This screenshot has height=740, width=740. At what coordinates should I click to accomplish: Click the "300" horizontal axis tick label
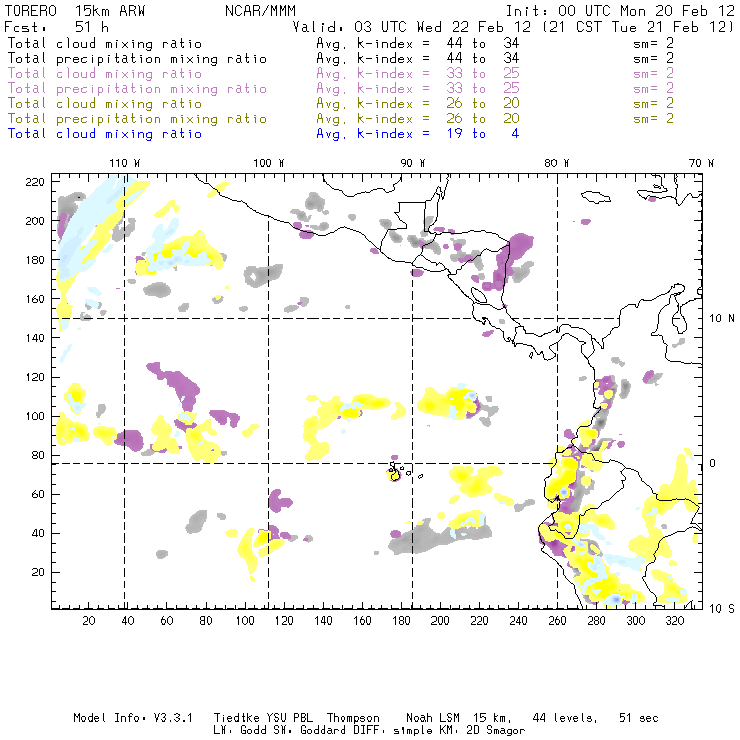(636, 621)
